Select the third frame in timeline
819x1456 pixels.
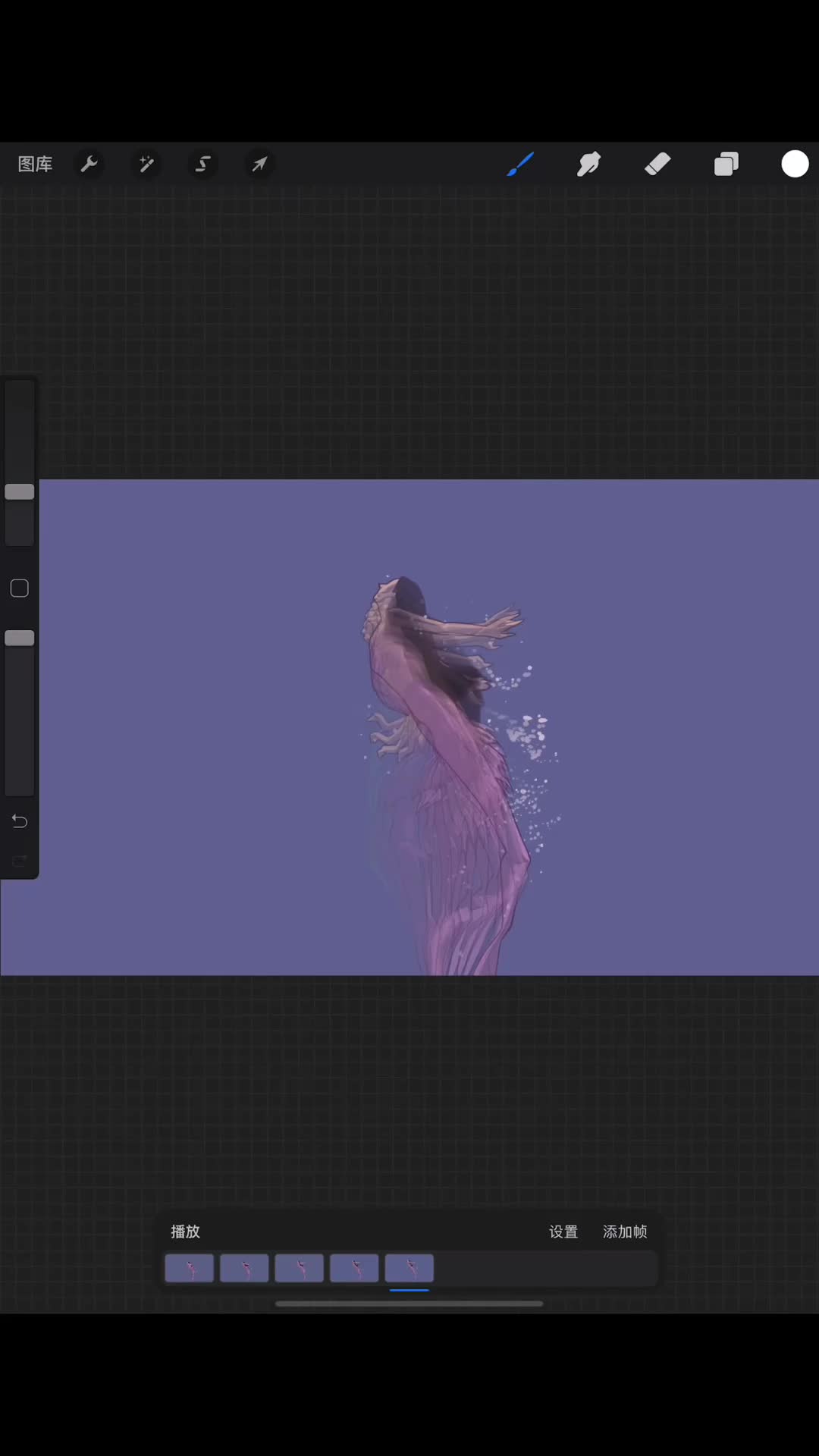tap(300, 1268)
